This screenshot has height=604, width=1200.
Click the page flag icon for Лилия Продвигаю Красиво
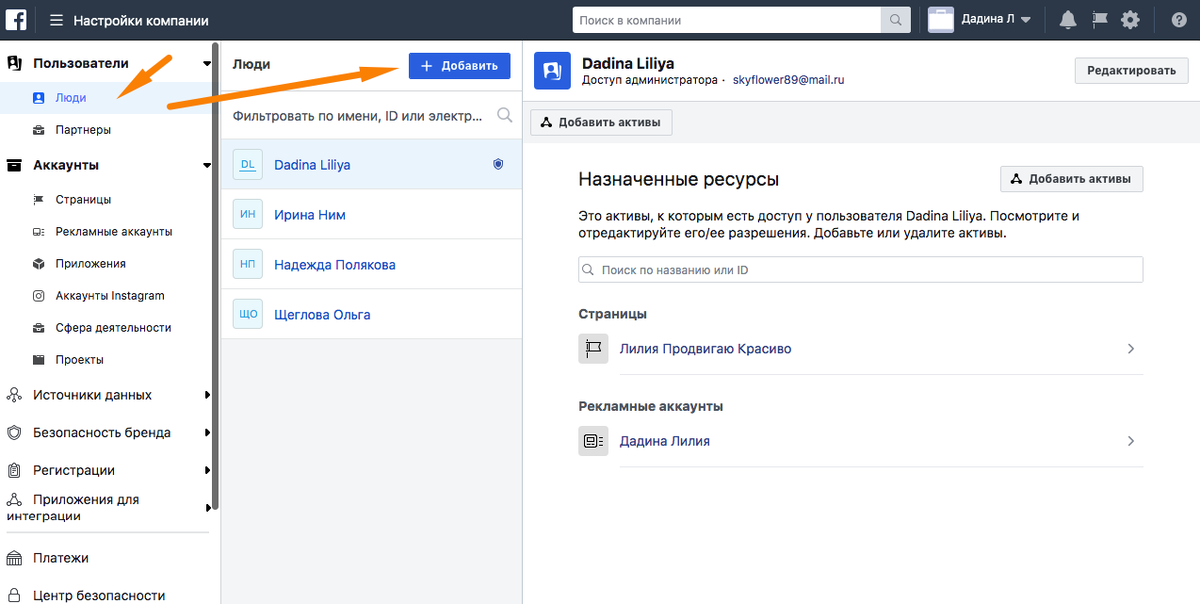pyautogui.click(x=593, y=349)
